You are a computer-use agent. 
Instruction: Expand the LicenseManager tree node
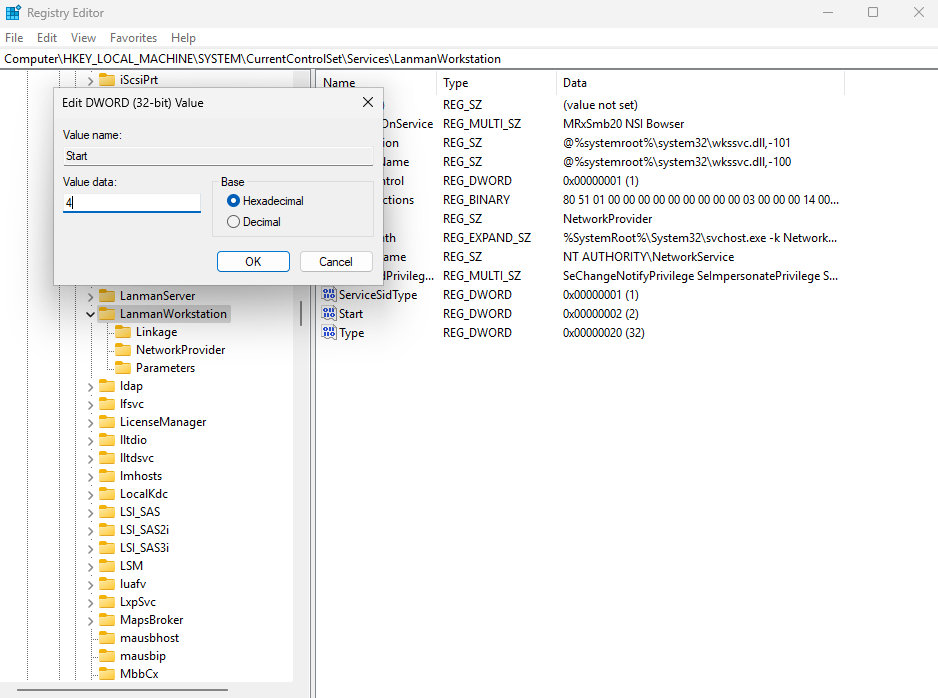pos(90,422)
